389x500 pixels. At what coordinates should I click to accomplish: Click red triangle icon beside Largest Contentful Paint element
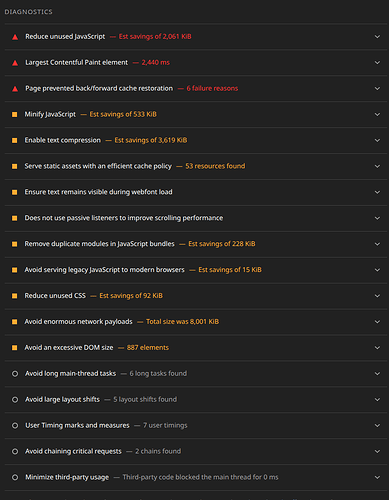[15, 63]
